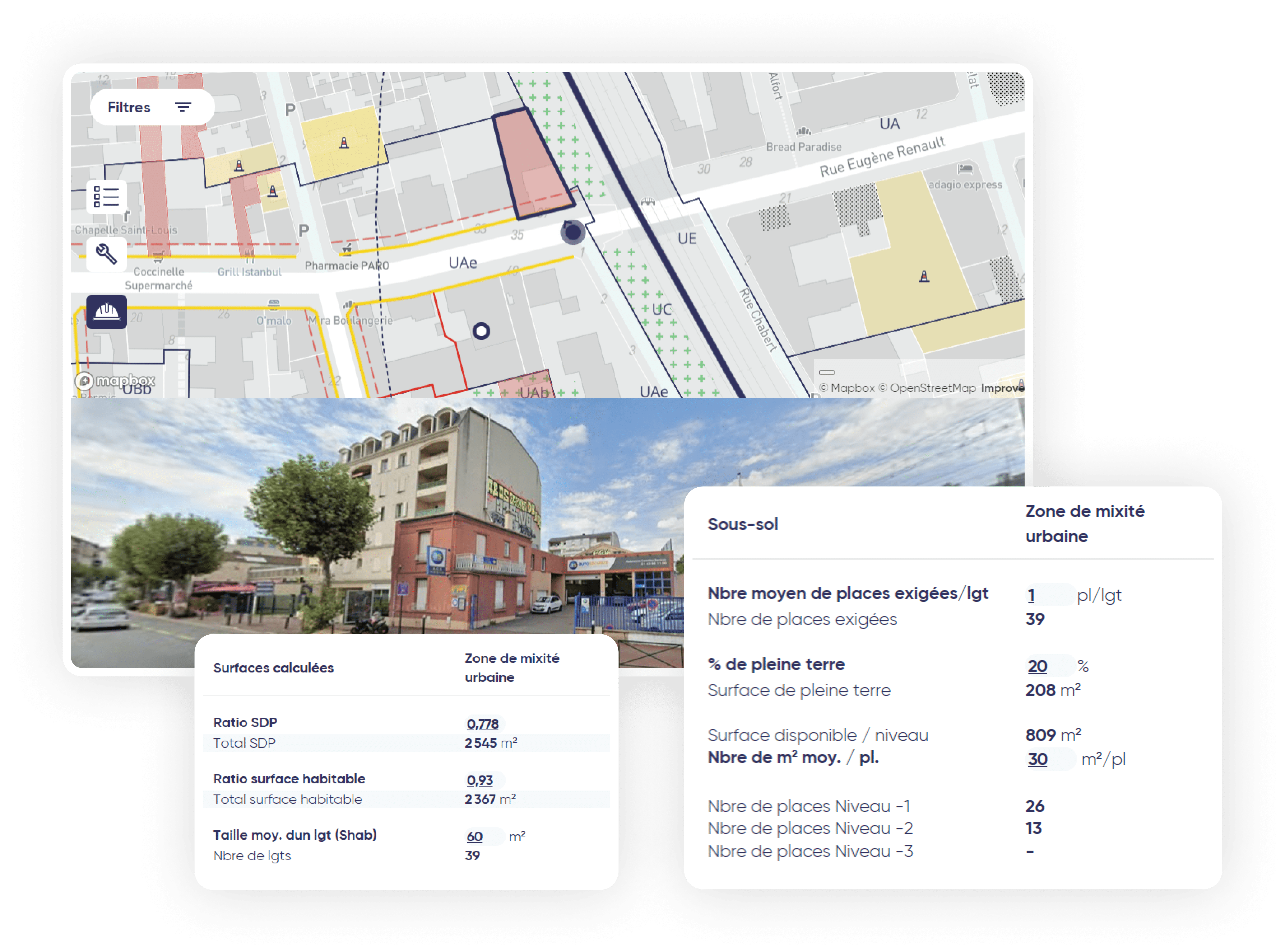Click the Nbre de places exigées value 39

coord(1035,619)
